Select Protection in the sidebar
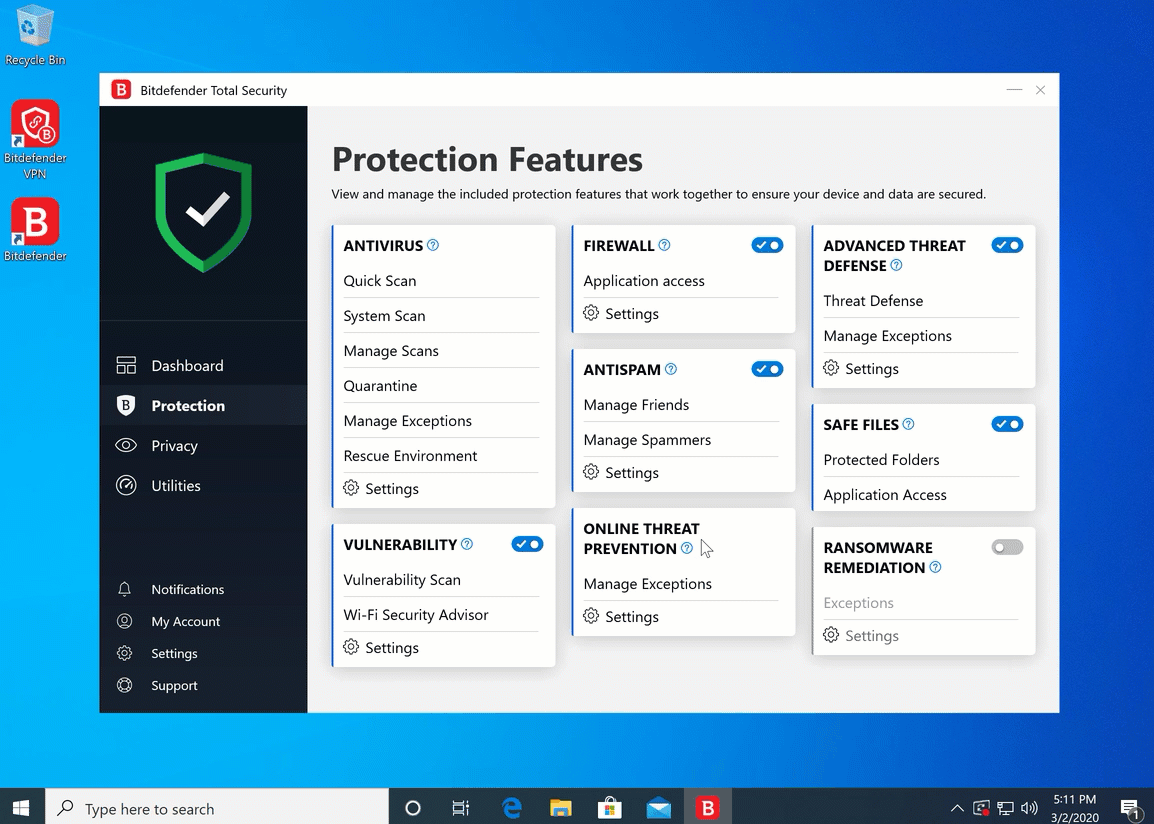The height and width of the screenshot is (824, 1154). [203, 405]
